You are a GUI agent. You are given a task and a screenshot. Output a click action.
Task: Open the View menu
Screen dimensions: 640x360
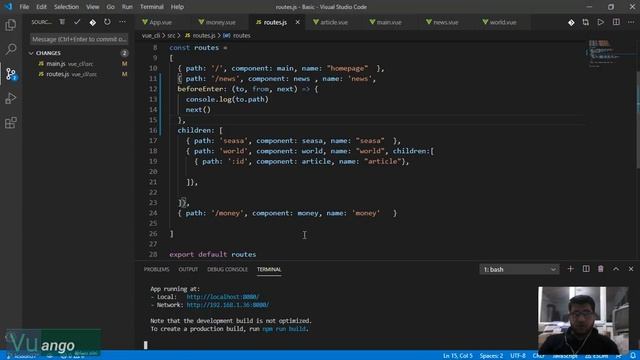[x=92, y=7]
